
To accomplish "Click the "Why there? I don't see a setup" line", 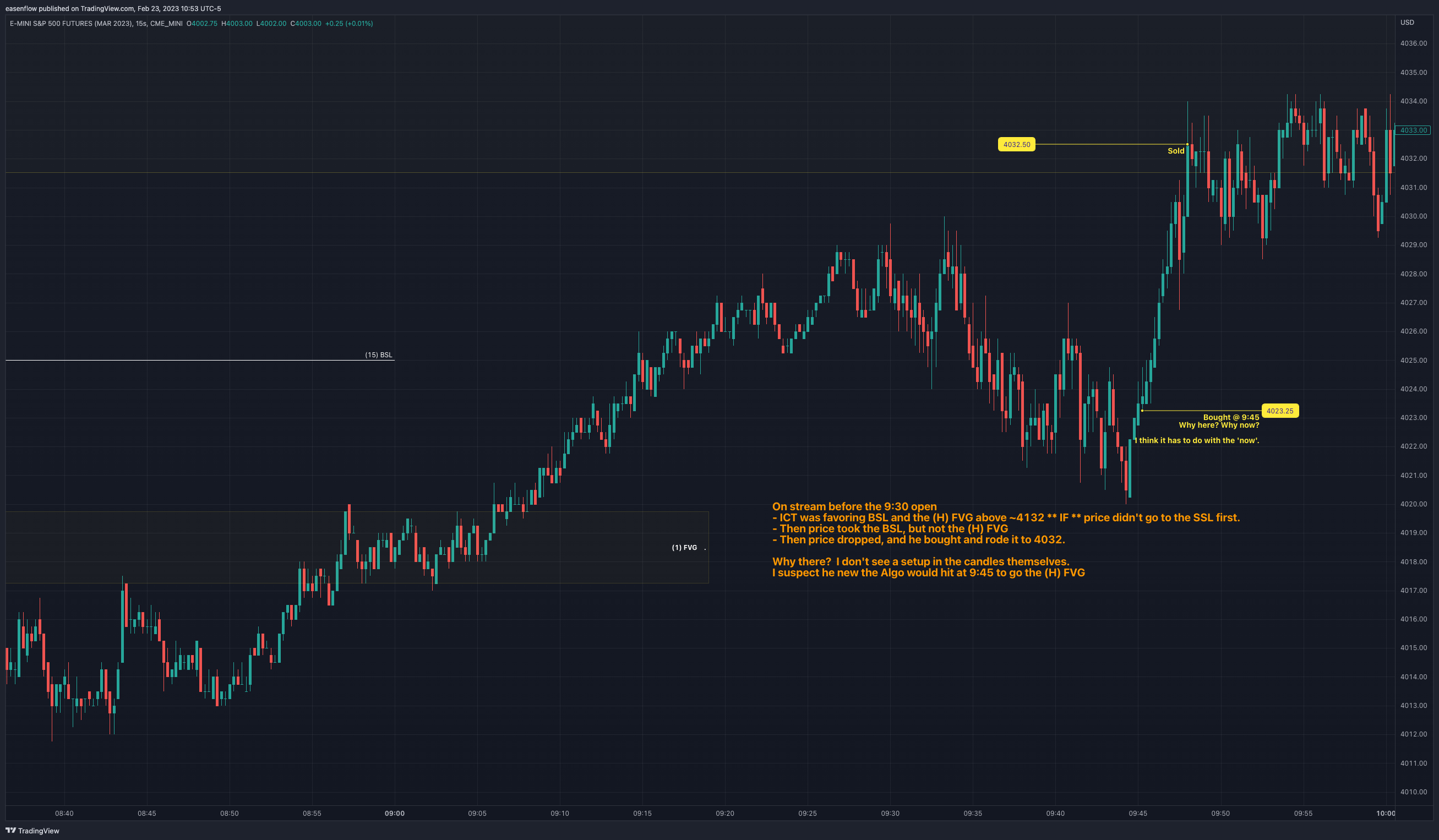I will pyautogui.click(x=920, y=561).
